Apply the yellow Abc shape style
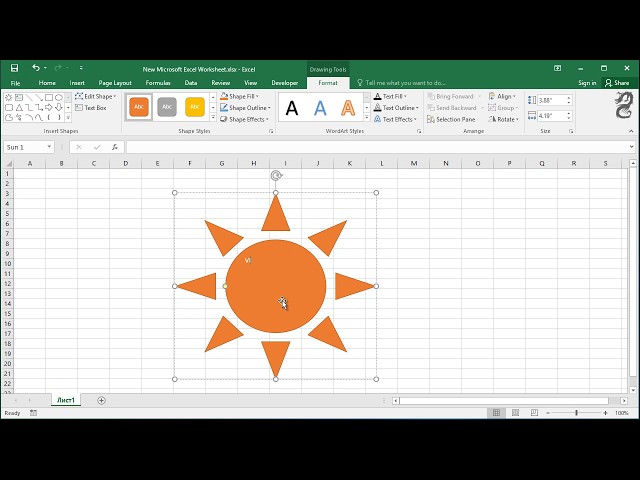 [195, 107]
